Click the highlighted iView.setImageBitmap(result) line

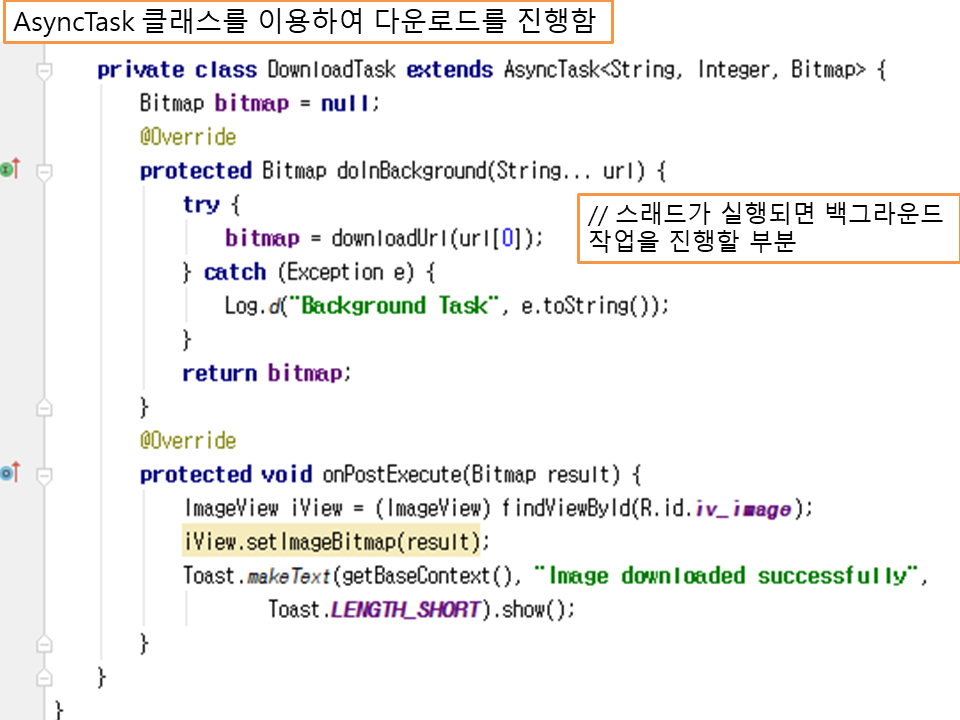pos(331,541)
